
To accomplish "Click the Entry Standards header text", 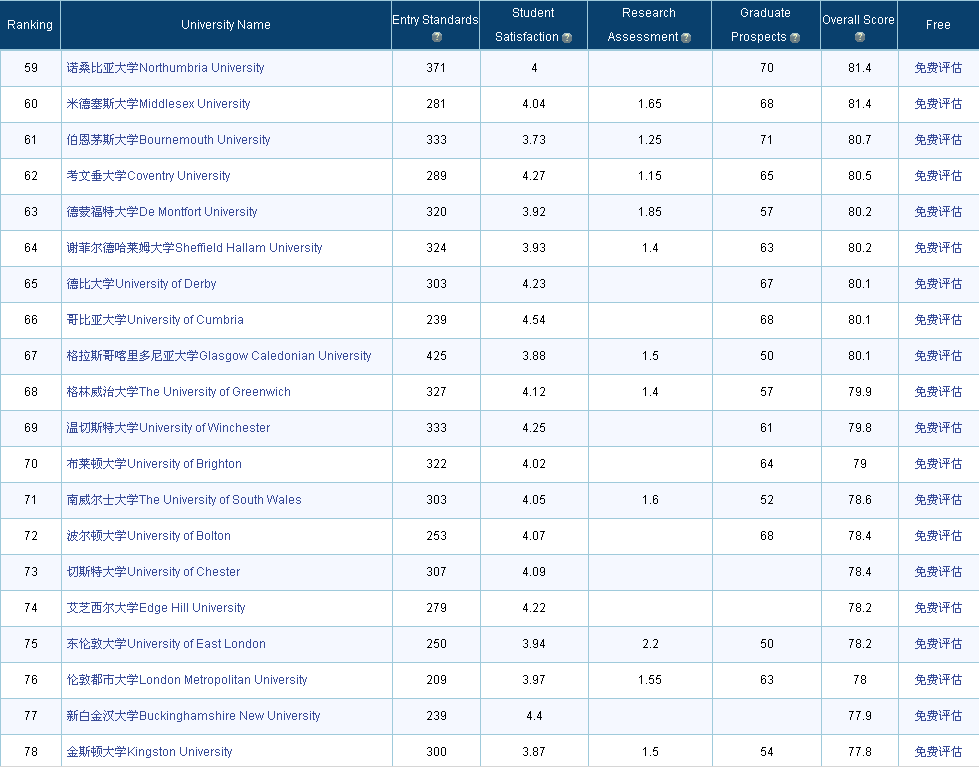I will (x=435, y=20).
